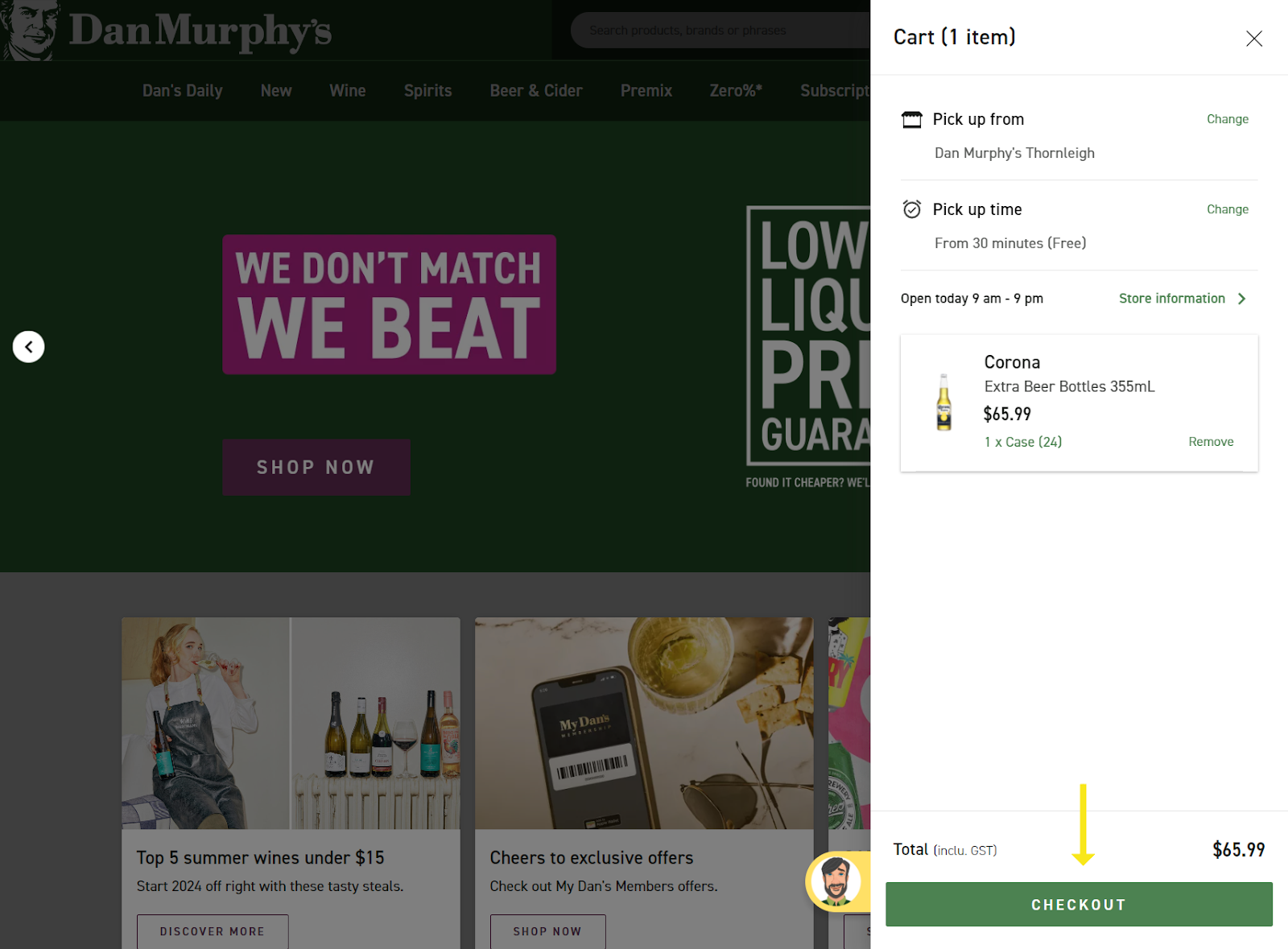
Task: Remove Corona from the cart
Action: pos(1210,442)
